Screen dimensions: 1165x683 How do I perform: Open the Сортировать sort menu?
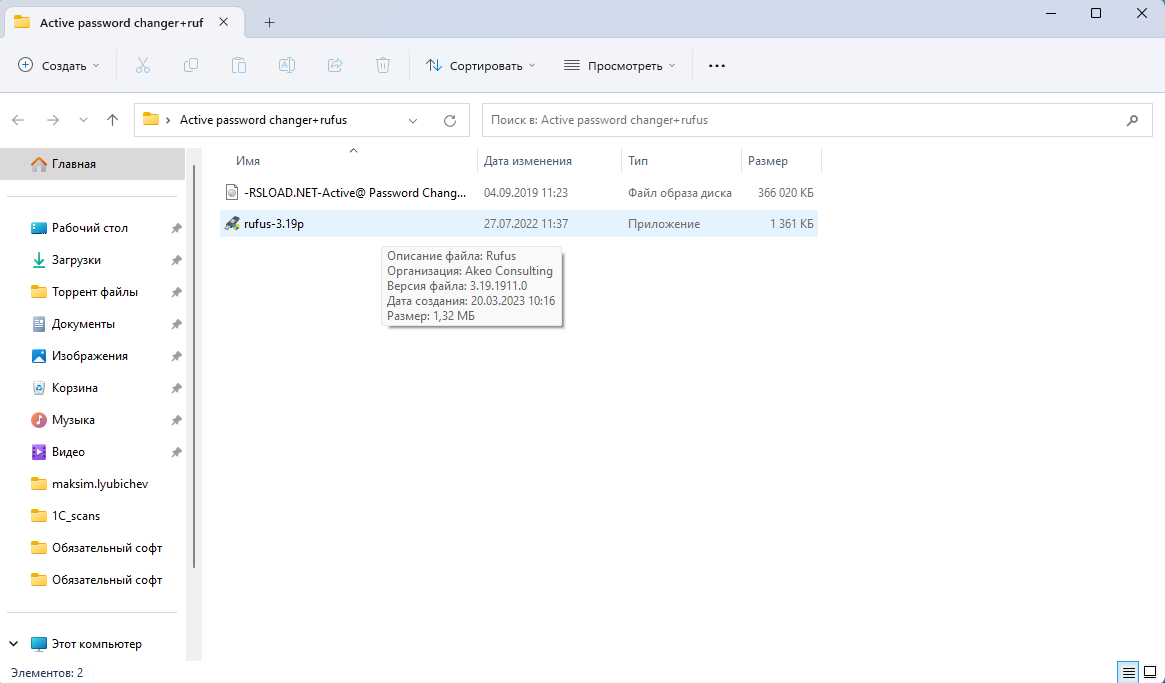tap(481, 65)
